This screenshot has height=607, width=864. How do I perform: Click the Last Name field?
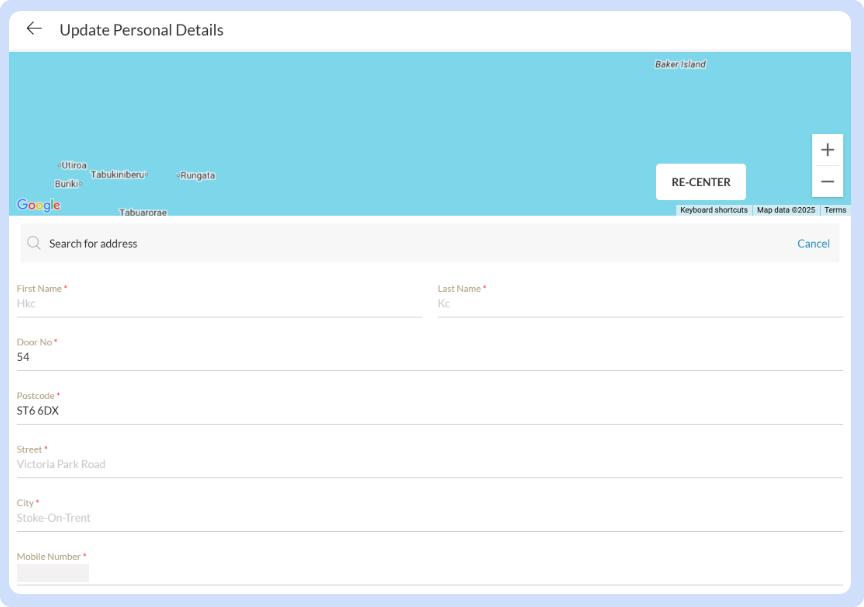pos(640,303)
